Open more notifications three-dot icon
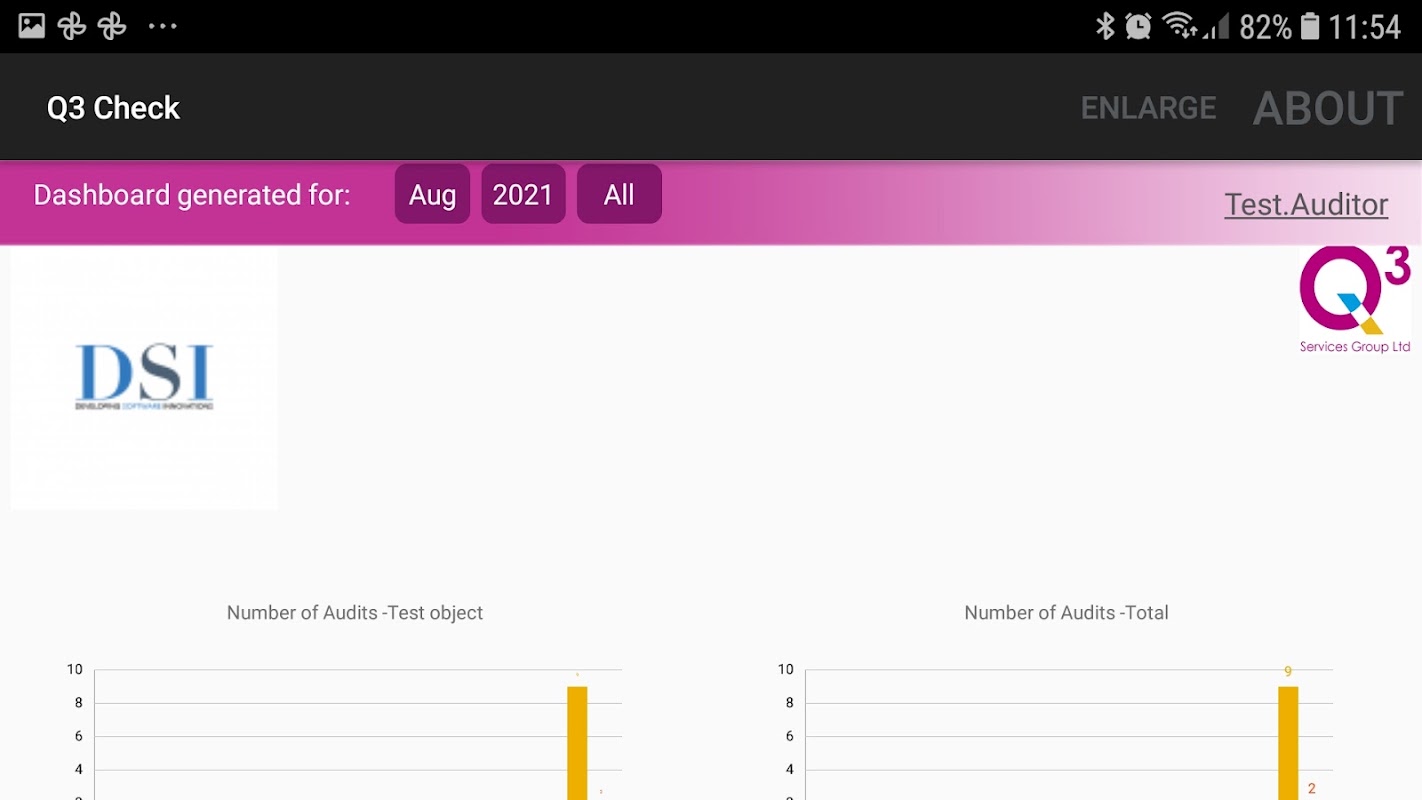The height and width of the screenshot is (800, 1422). (162, 26)
